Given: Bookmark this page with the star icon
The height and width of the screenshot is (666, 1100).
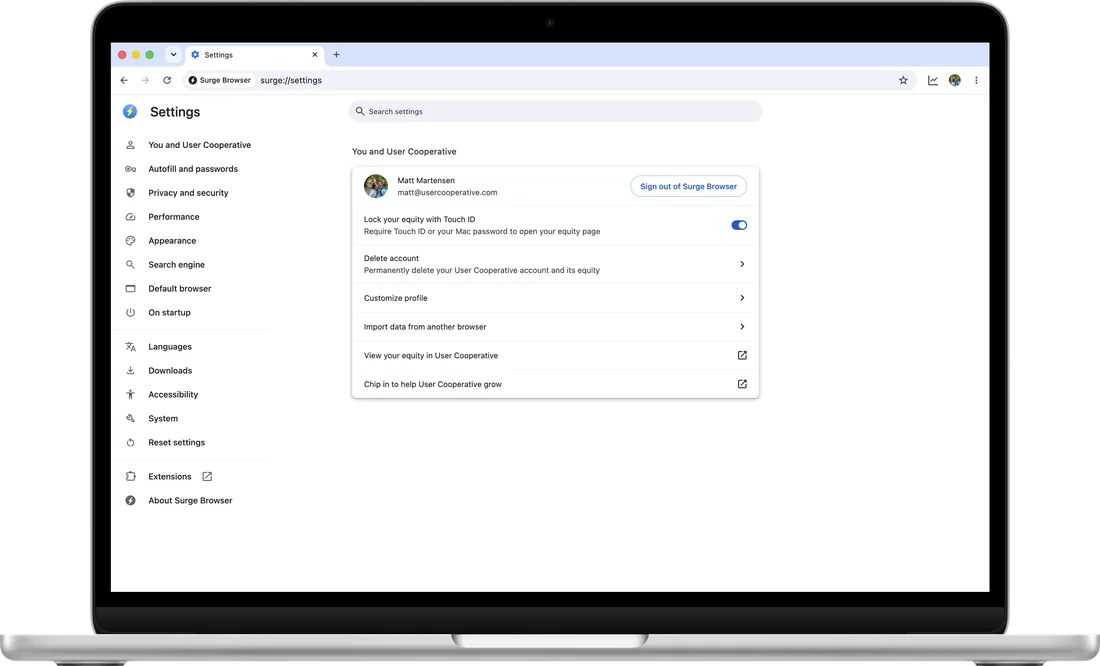Looking at the screenshot, I should 903,80.
